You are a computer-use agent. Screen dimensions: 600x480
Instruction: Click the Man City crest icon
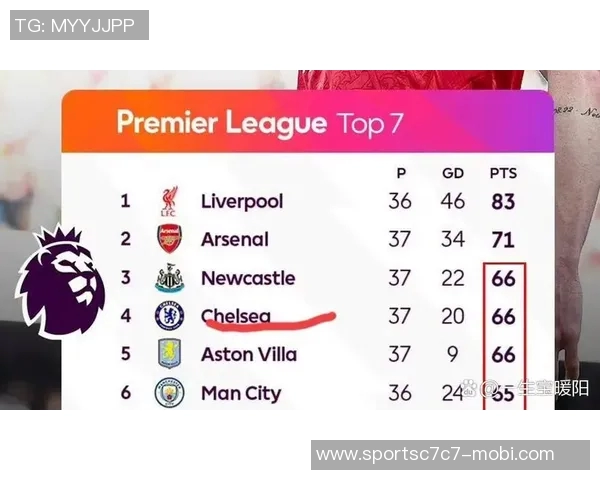coord(168,392)
